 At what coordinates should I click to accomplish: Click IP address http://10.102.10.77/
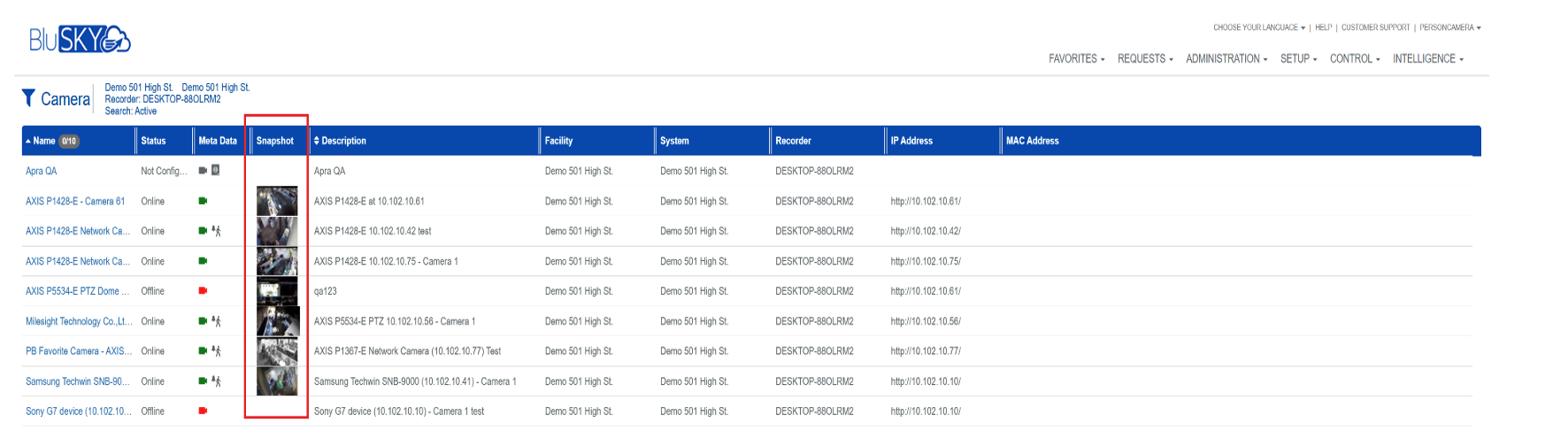tap(926, 351)
